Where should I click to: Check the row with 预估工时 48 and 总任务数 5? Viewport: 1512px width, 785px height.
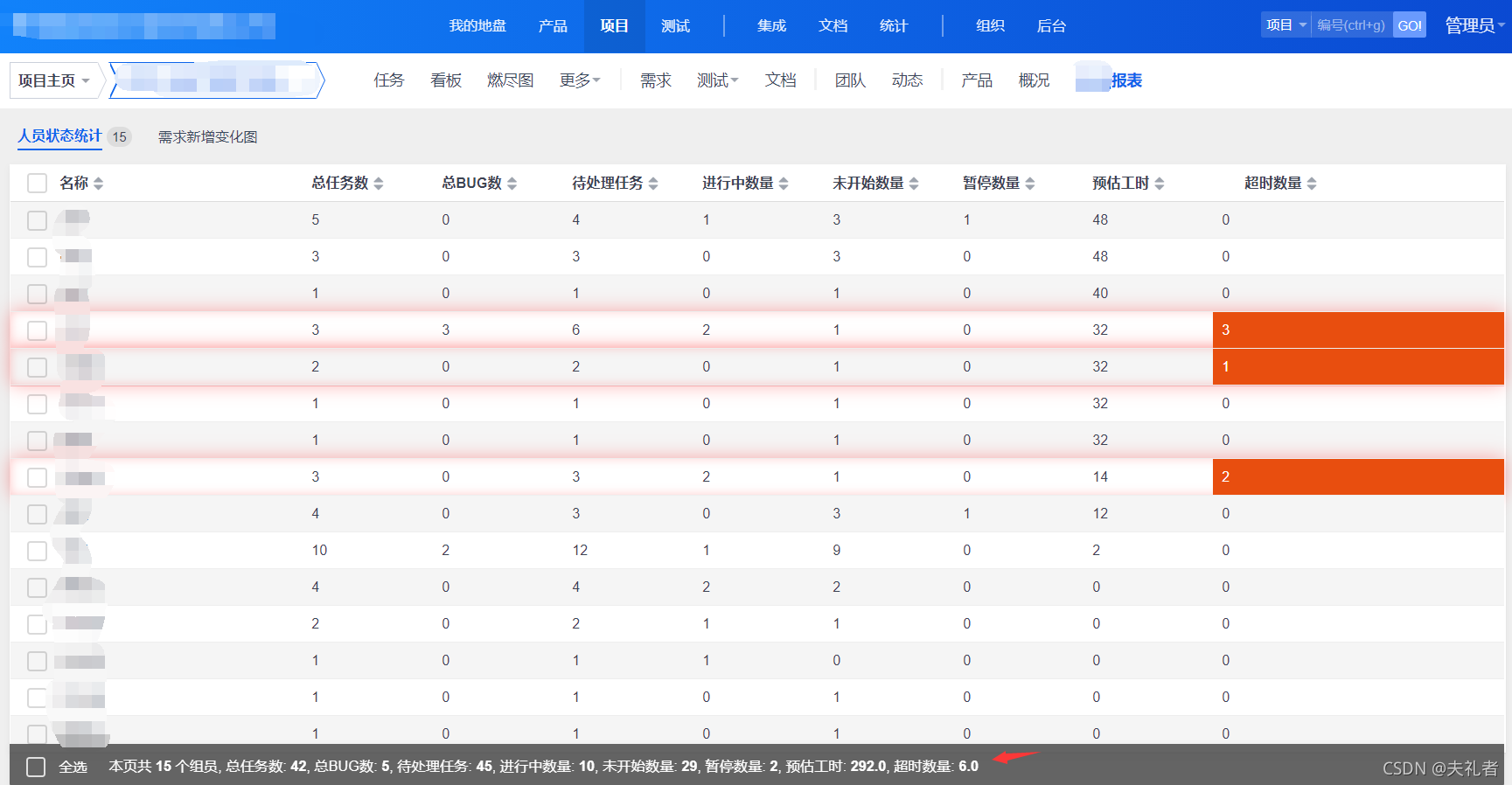[x=37, y=220]
